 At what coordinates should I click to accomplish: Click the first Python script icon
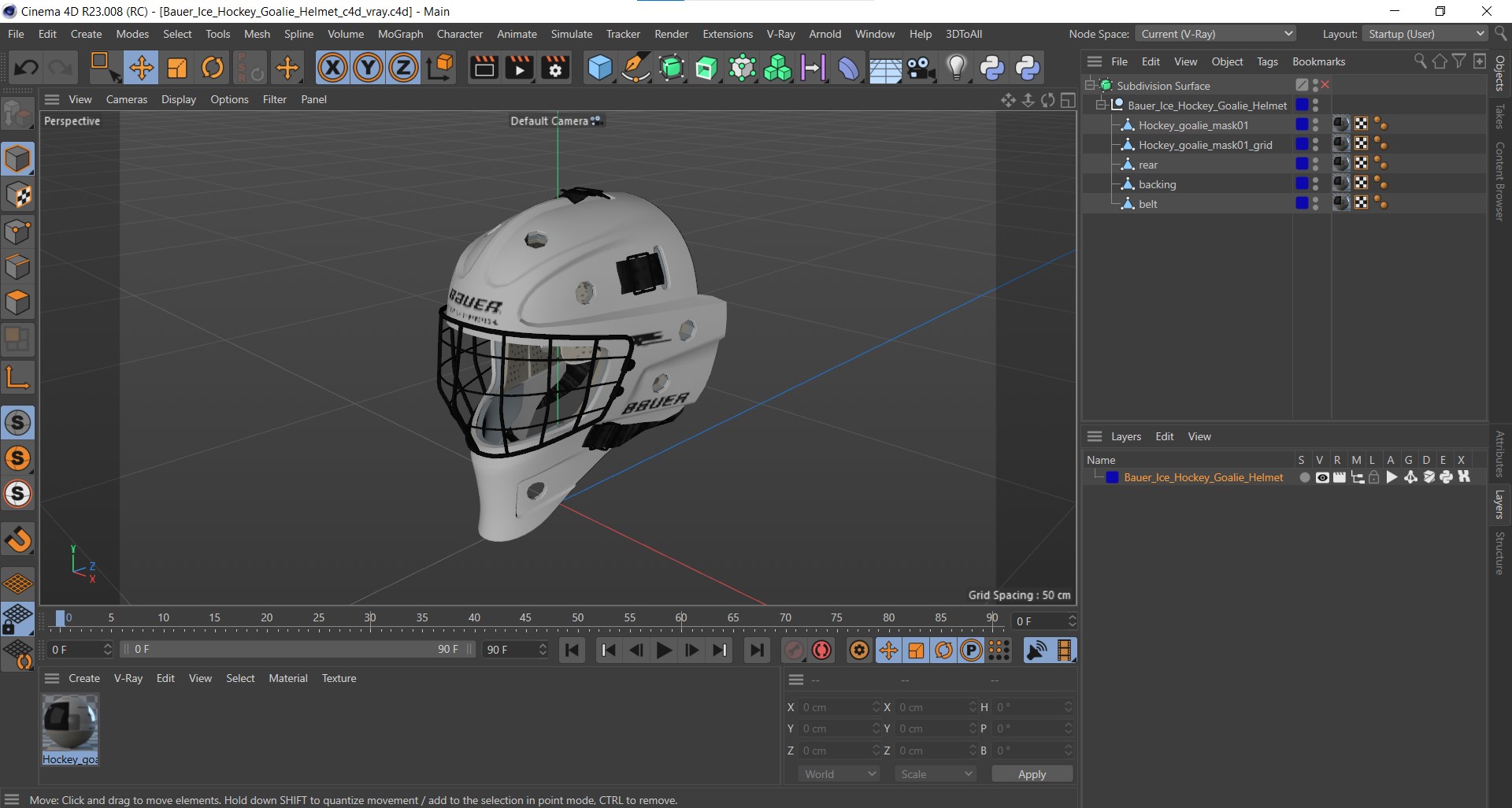[991, 68]
